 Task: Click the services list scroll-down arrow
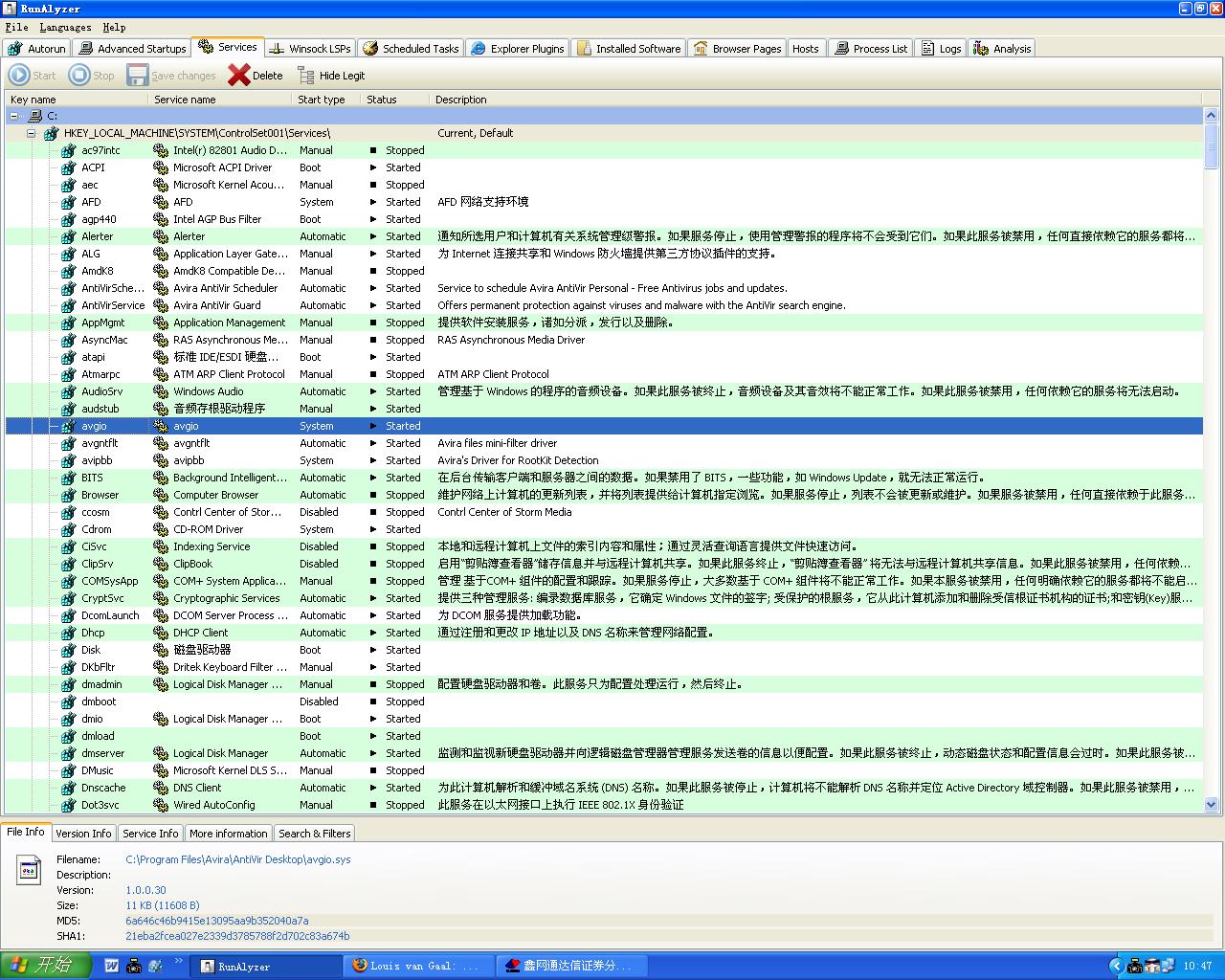click(x=1211, y=805)
